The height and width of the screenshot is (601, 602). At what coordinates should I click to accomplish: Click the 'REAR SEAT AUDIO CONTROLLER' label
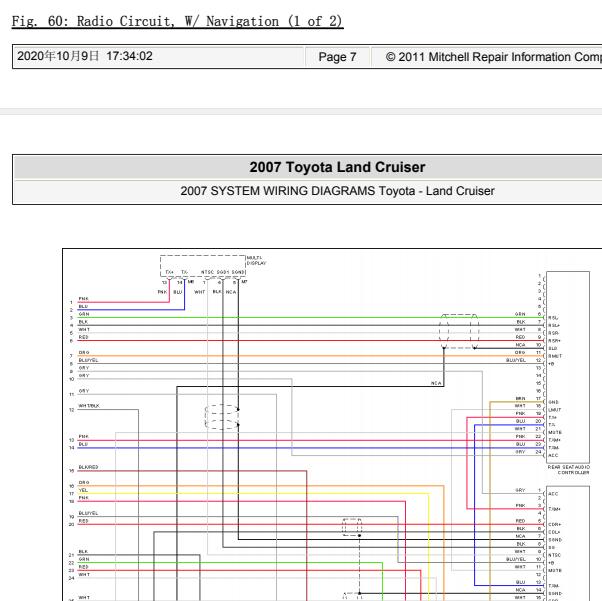[569, 470]
